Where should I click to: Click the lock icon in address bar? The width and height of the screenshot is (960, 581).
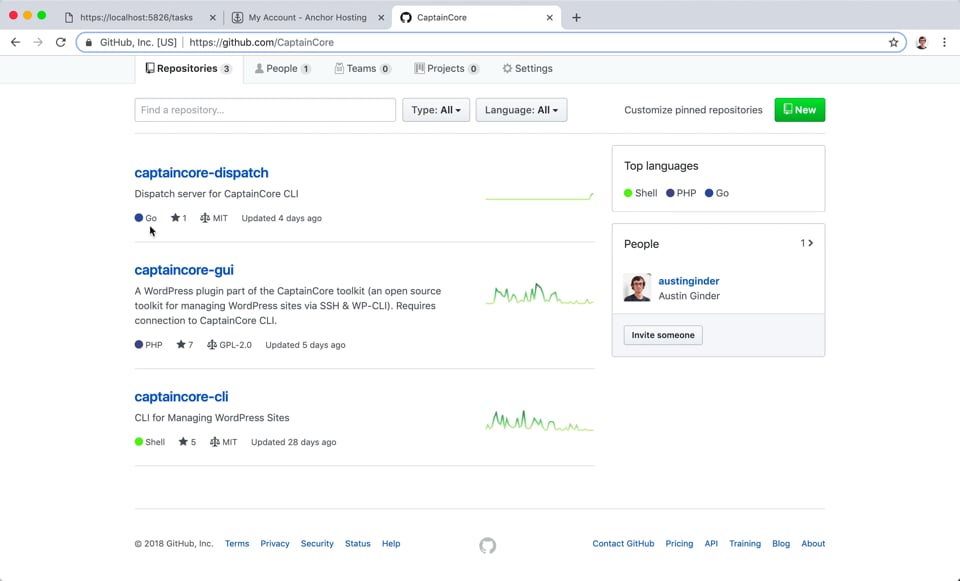[x=89, y=42]
